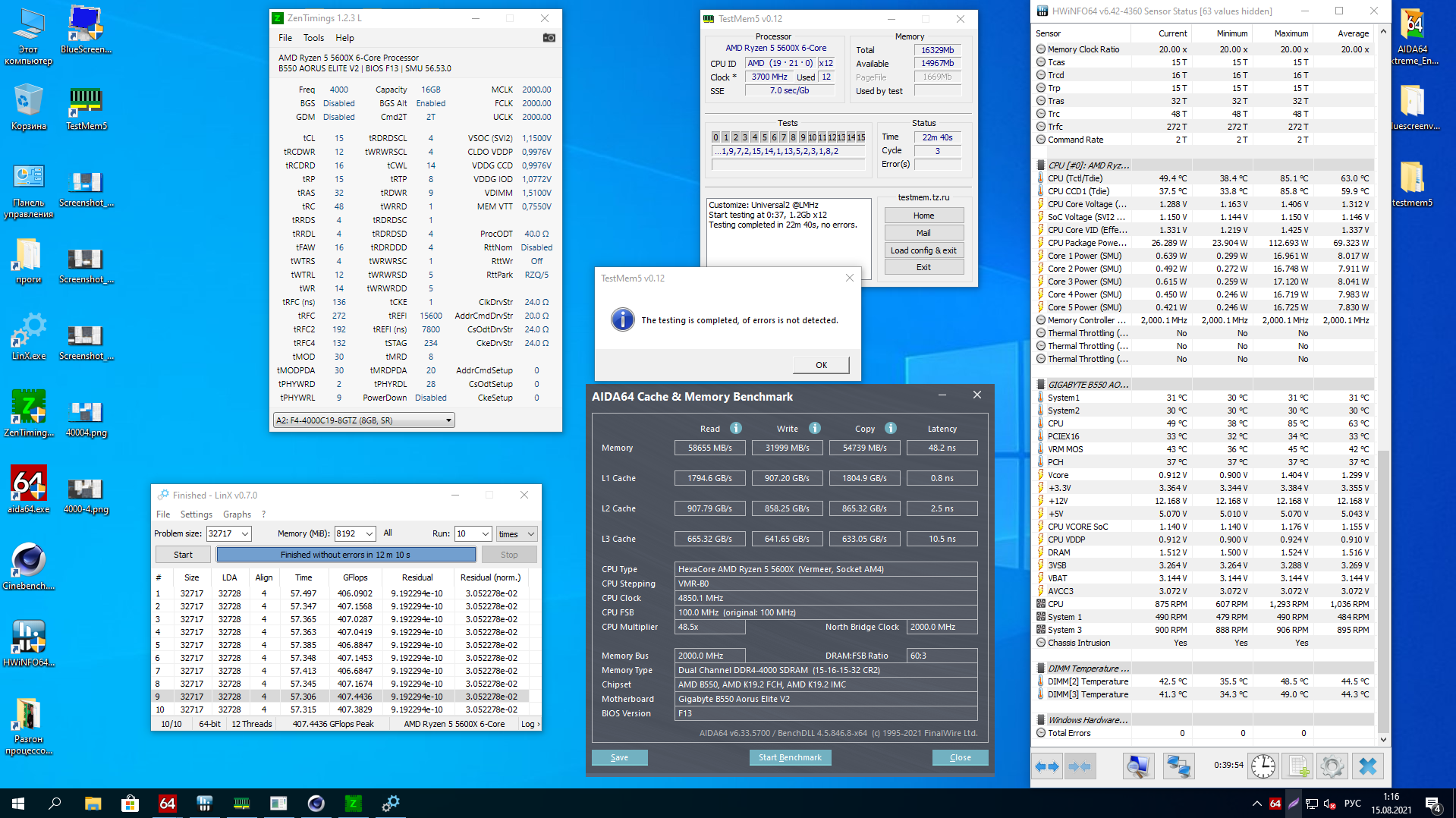Open the ZenTimings icon in the taskbar

(x=354, y=804)
